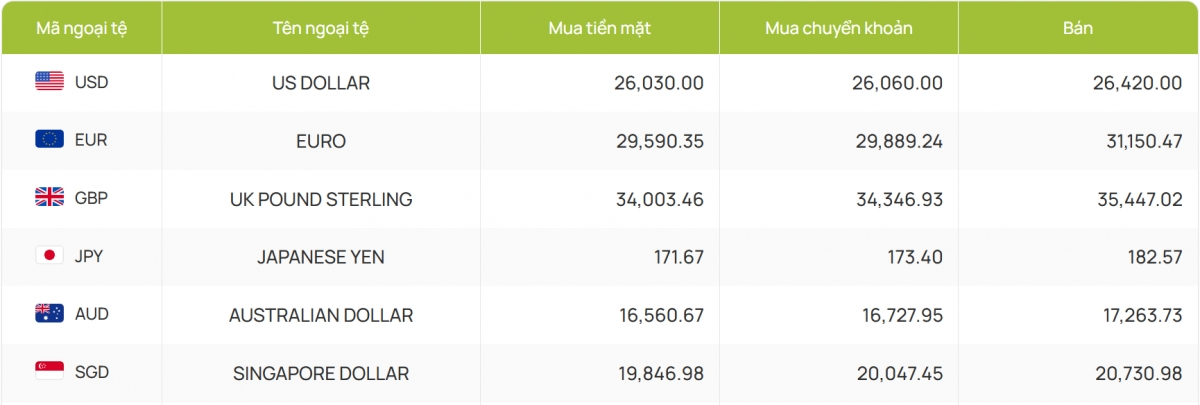Image resolution: width=1200 pixels, height=405 pixels.
Task: Click the European Union flag icon
Action: coord(50,140)
